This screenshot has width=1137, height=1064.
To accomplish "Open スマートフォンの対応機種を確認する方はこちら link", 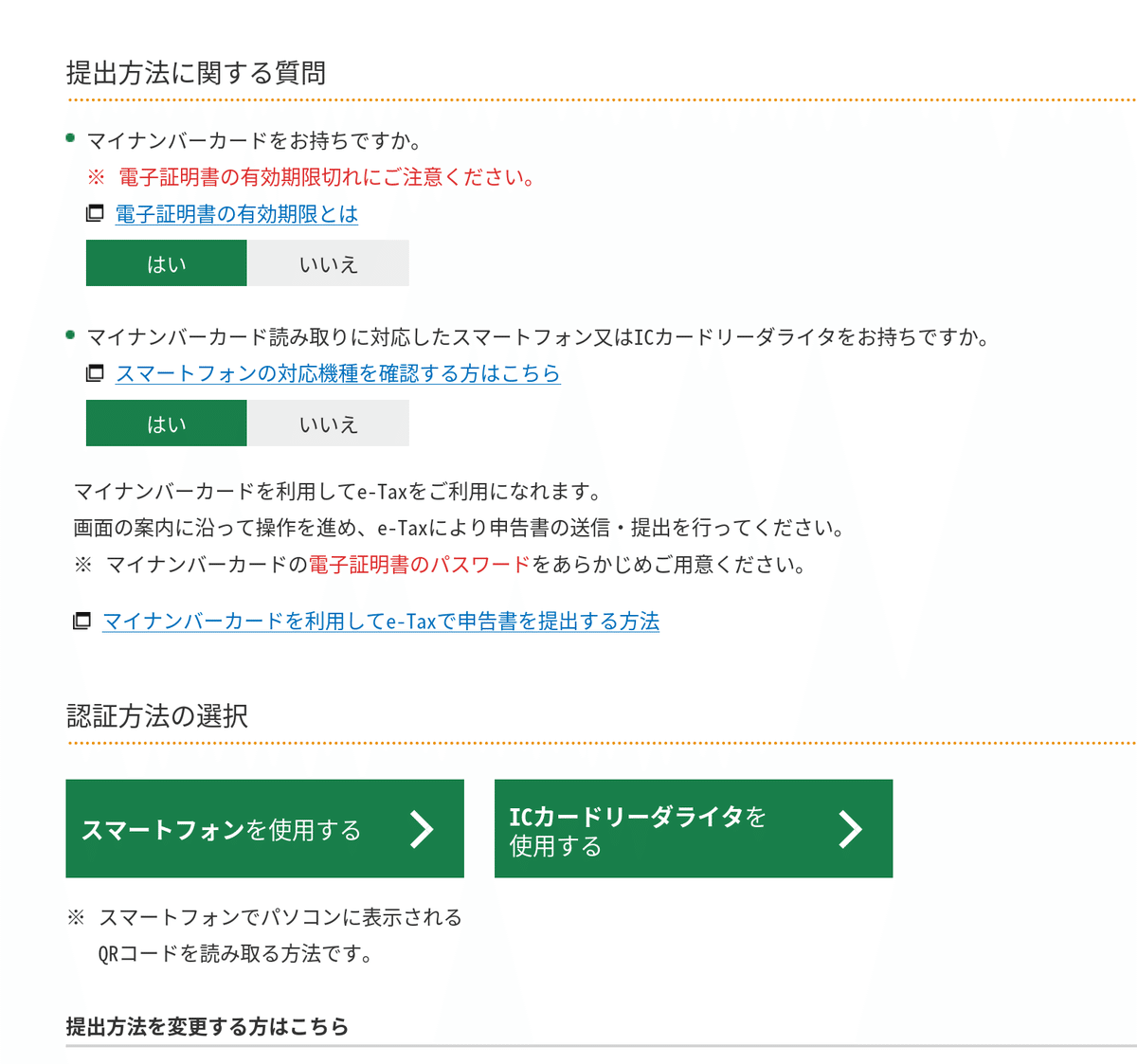I will [337, 373].
